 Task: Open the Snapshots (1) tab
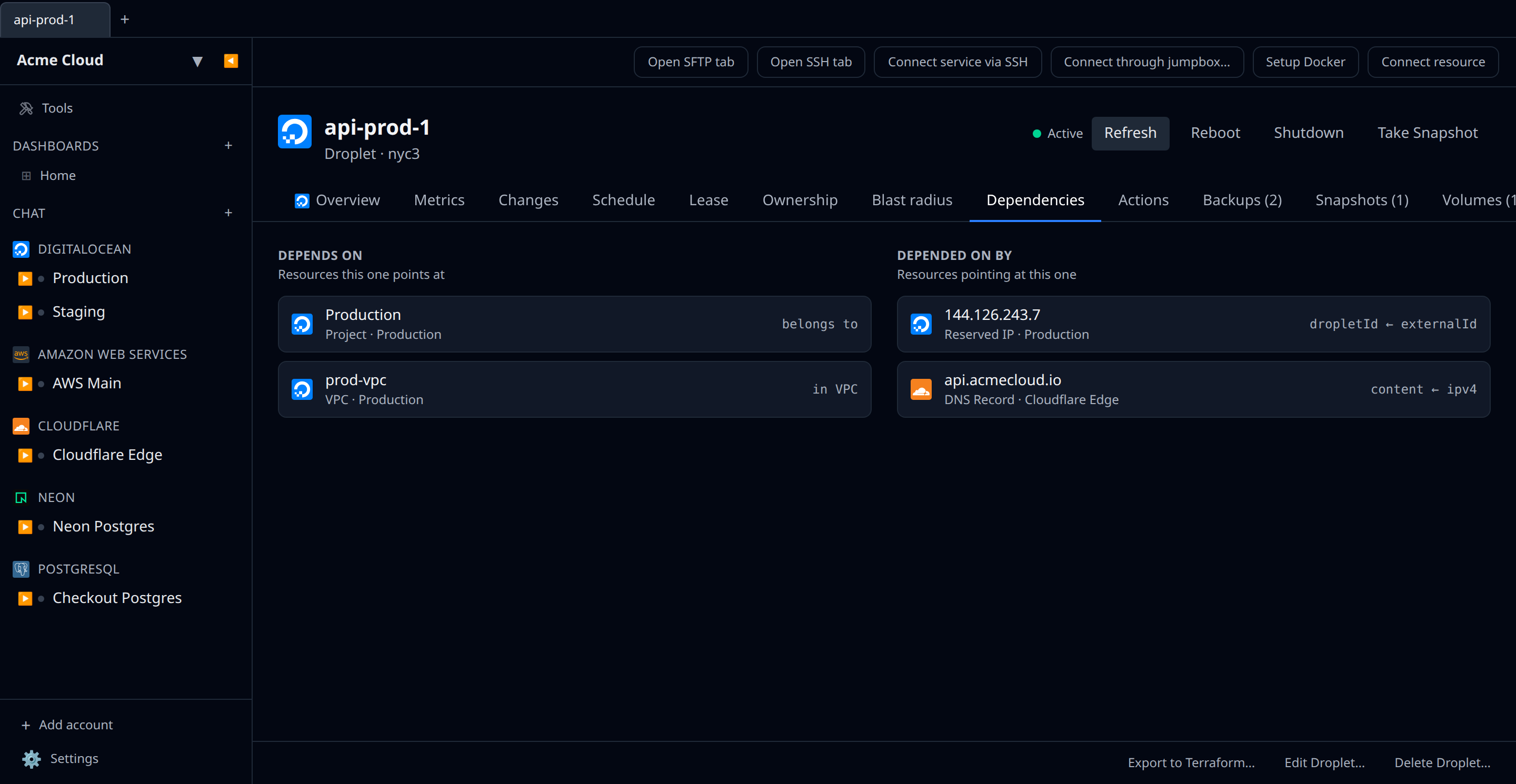point(1362,200)
